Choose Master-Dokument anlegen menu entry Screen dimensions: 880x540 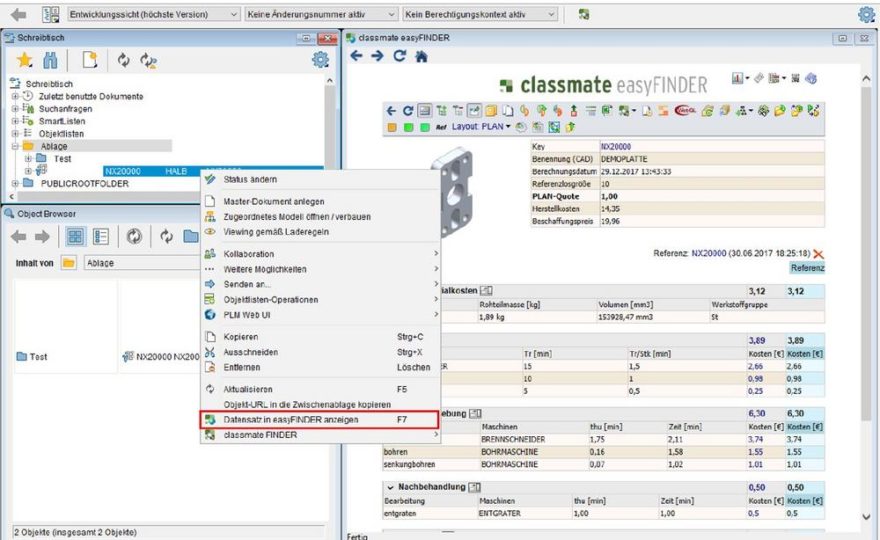click(x=320, y=202)
